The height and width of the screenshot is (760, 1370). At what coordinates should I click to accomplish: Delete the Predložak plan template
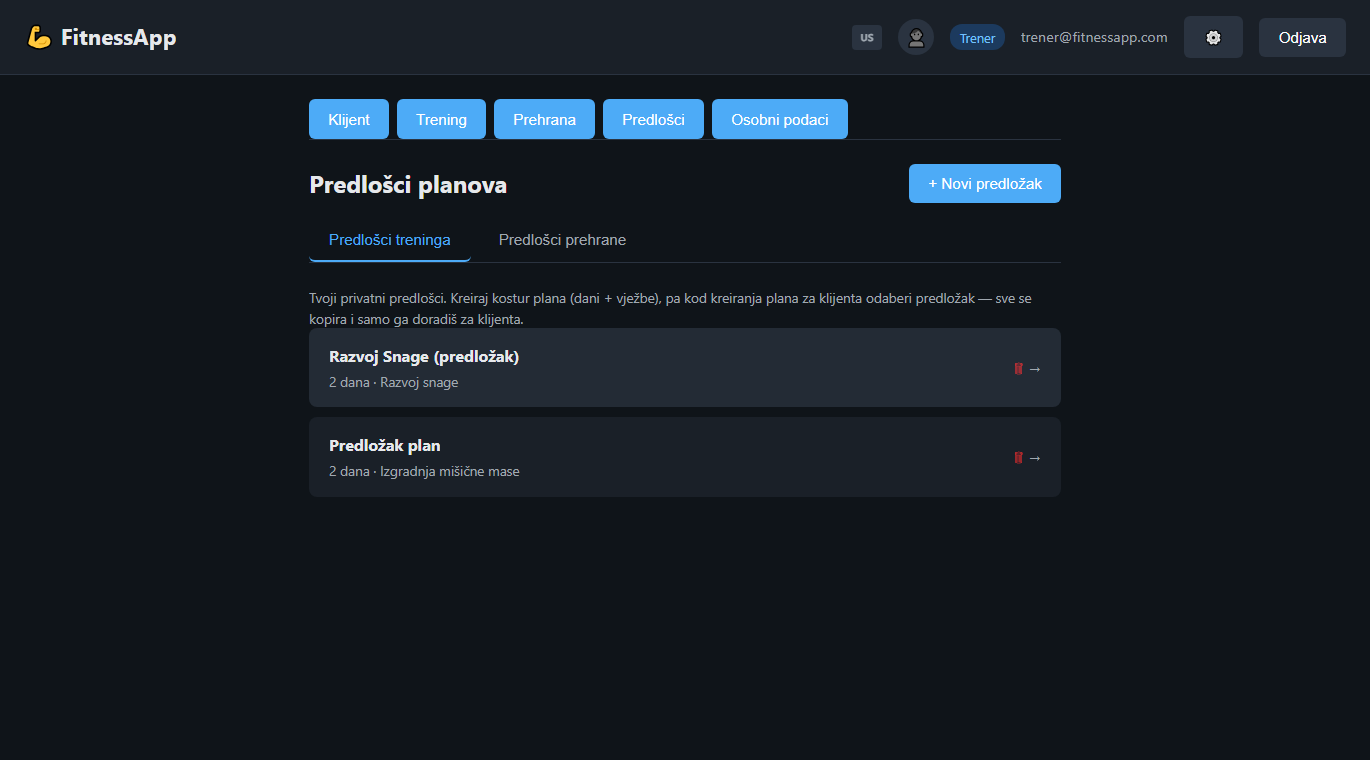1018,457
